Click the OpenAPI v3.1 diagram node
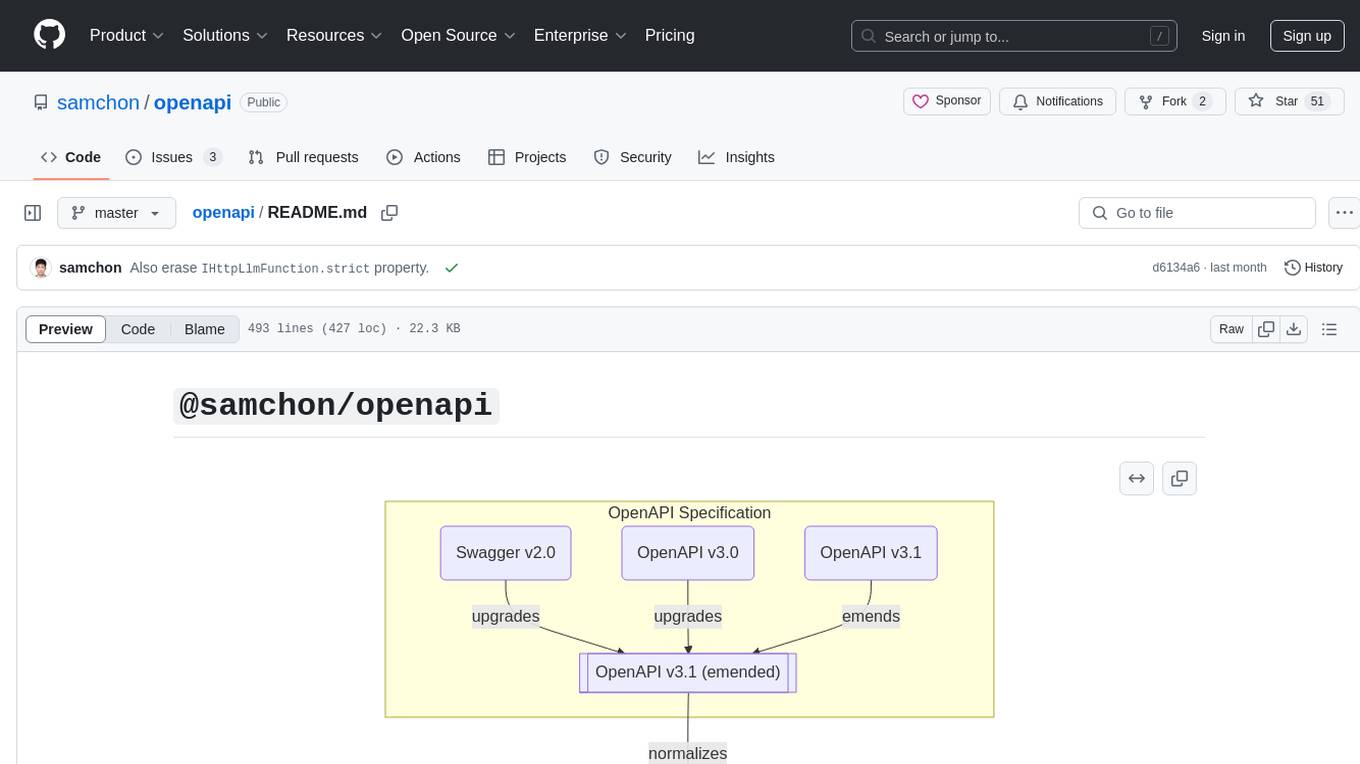This screenshot has height=764, width=1360. point(871,553)
